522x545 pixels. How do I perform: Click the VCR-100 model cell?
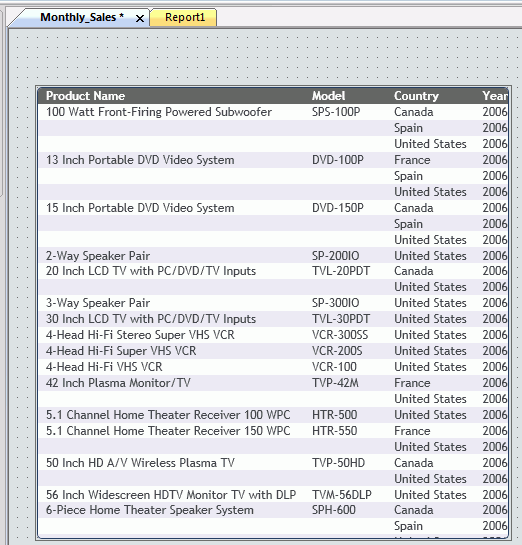334,367
